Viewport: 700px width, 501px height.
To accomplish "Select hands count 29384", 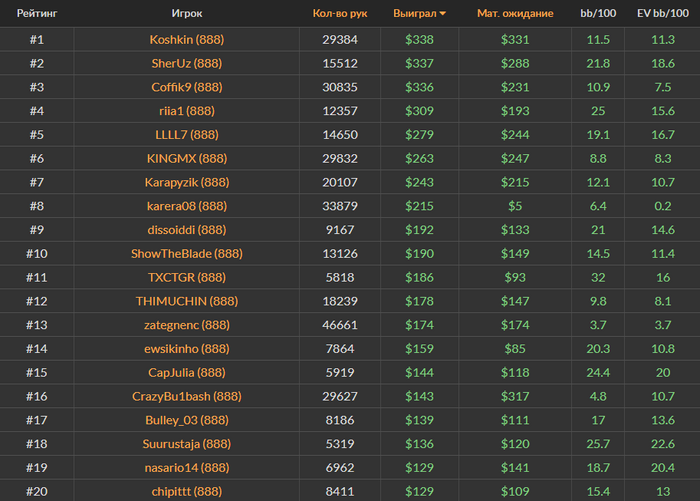I will click(x=340, y=40).
